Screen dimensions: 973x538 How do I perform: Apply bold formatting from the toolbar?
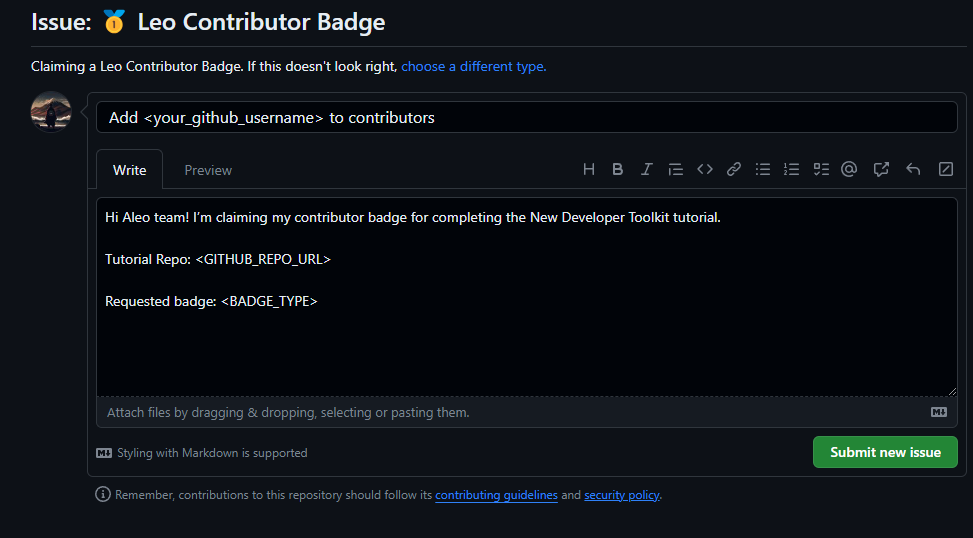[617, 169]
